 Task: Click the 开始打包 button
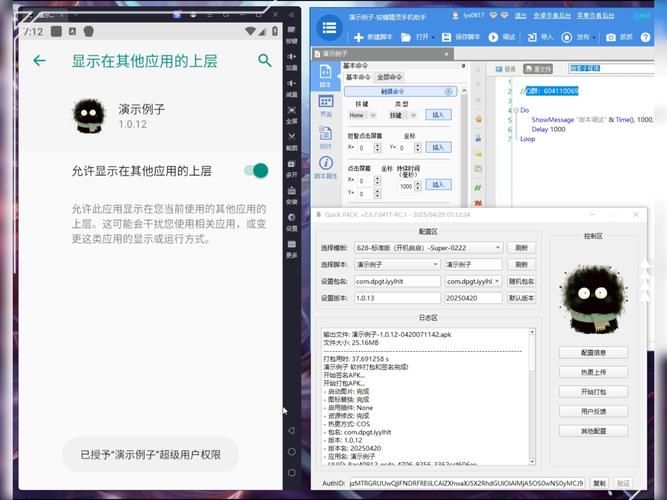click(x=593, y=391)
